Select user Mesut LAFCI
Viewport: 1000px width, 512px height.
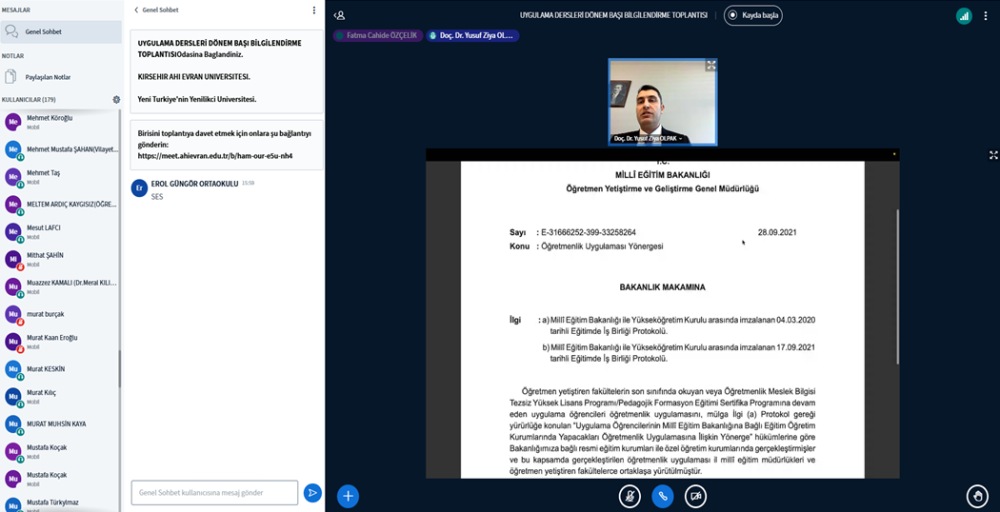tap(61, 231)
